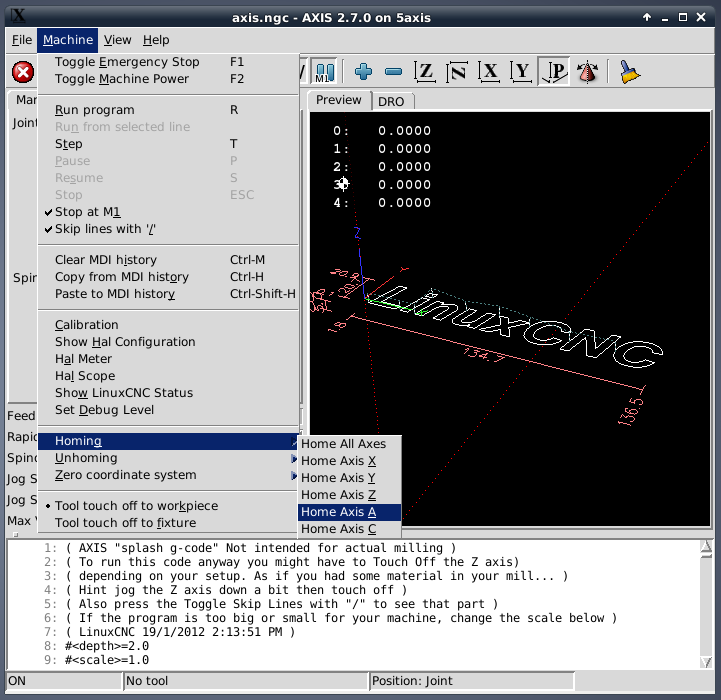Select Step in the Machine menu
Screen dimensions: 721x700
point(168,144)
